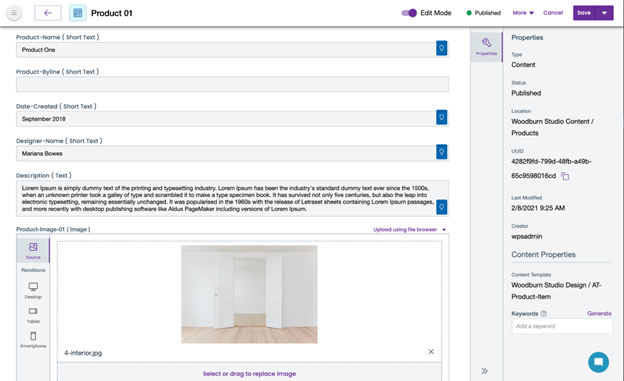This screenshot has width=624, height=381.
Task: Click the lightbulb icon for Designer-Name
Action: coord(441,152)
